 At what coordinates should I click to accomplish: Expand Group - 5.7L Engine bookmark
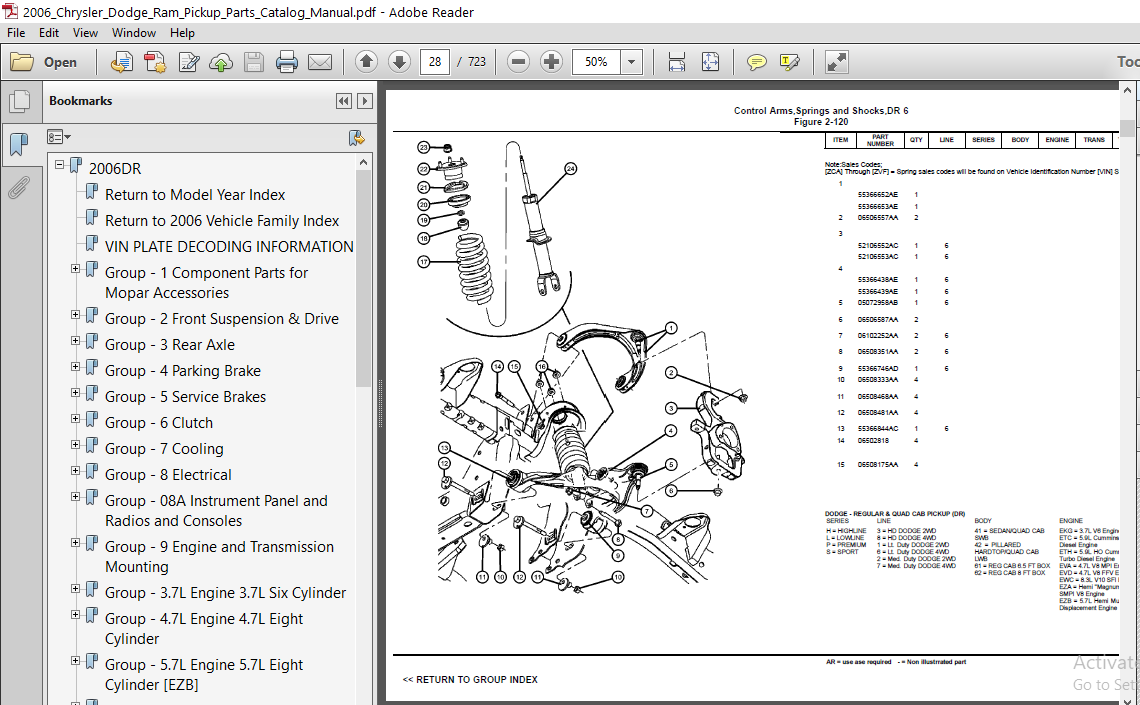pos(76,661)
